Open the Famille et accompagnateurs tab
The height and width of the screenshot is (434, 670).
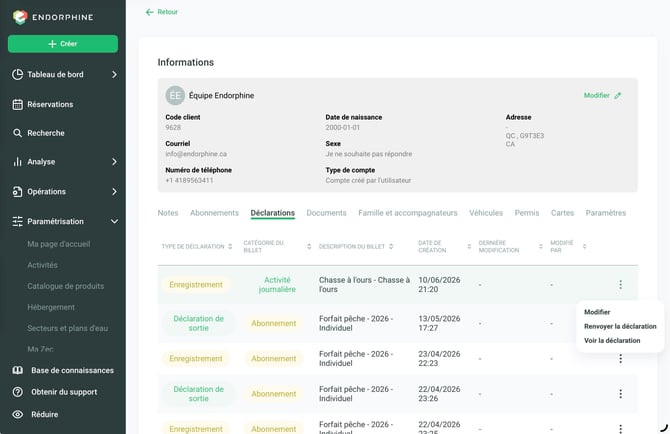point(408,213)
